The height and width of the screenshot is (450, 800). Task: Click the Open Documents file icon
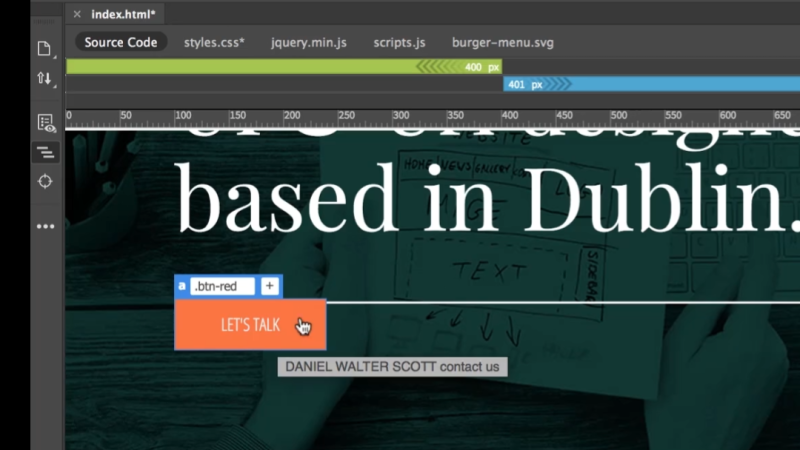tap(44, 48)
